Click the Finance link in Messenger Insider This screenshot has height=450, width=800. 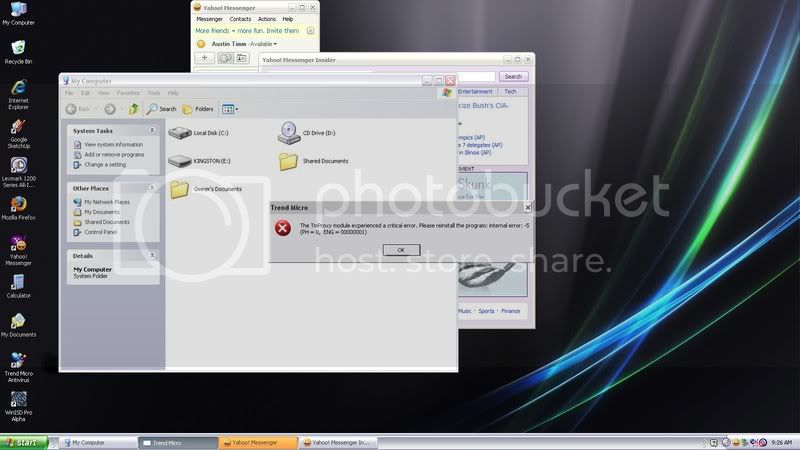pos(510,311)
